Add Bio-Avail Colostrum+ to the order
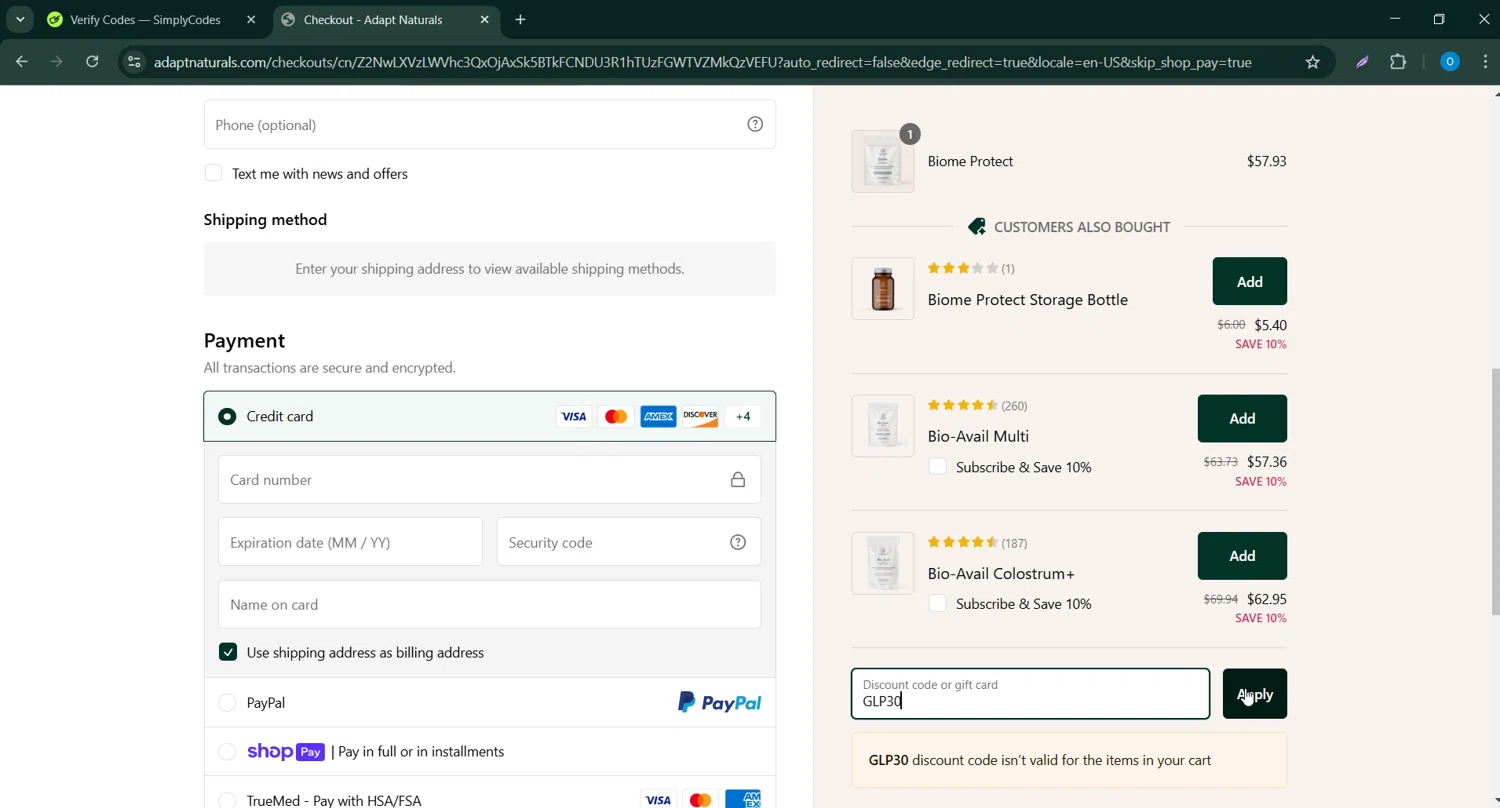Viewport: 1500px width, 808px height. tap(1242, 556)
